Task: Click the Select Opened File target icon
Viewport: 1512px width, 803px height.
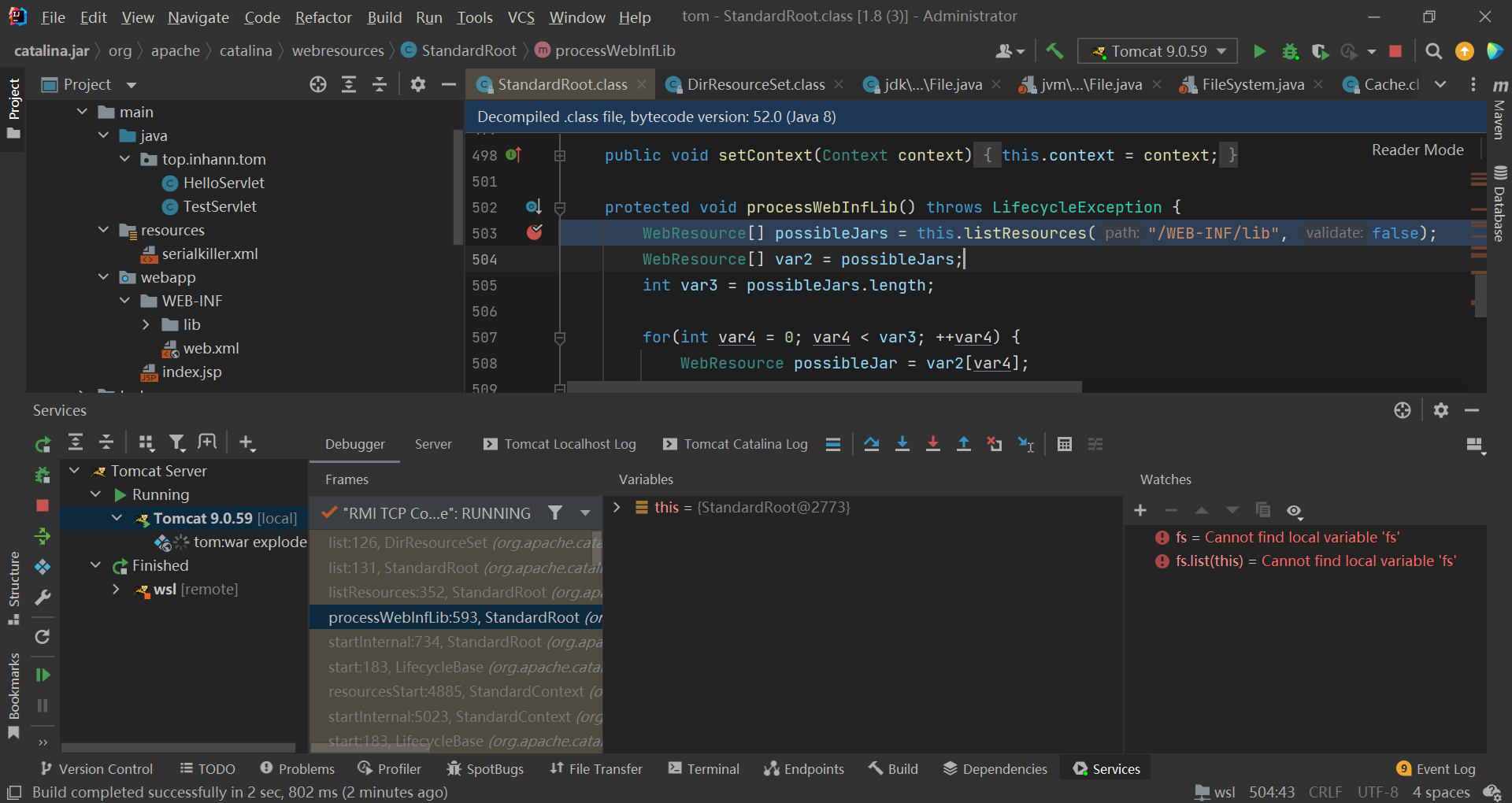Action: click(x=318, y=84)
